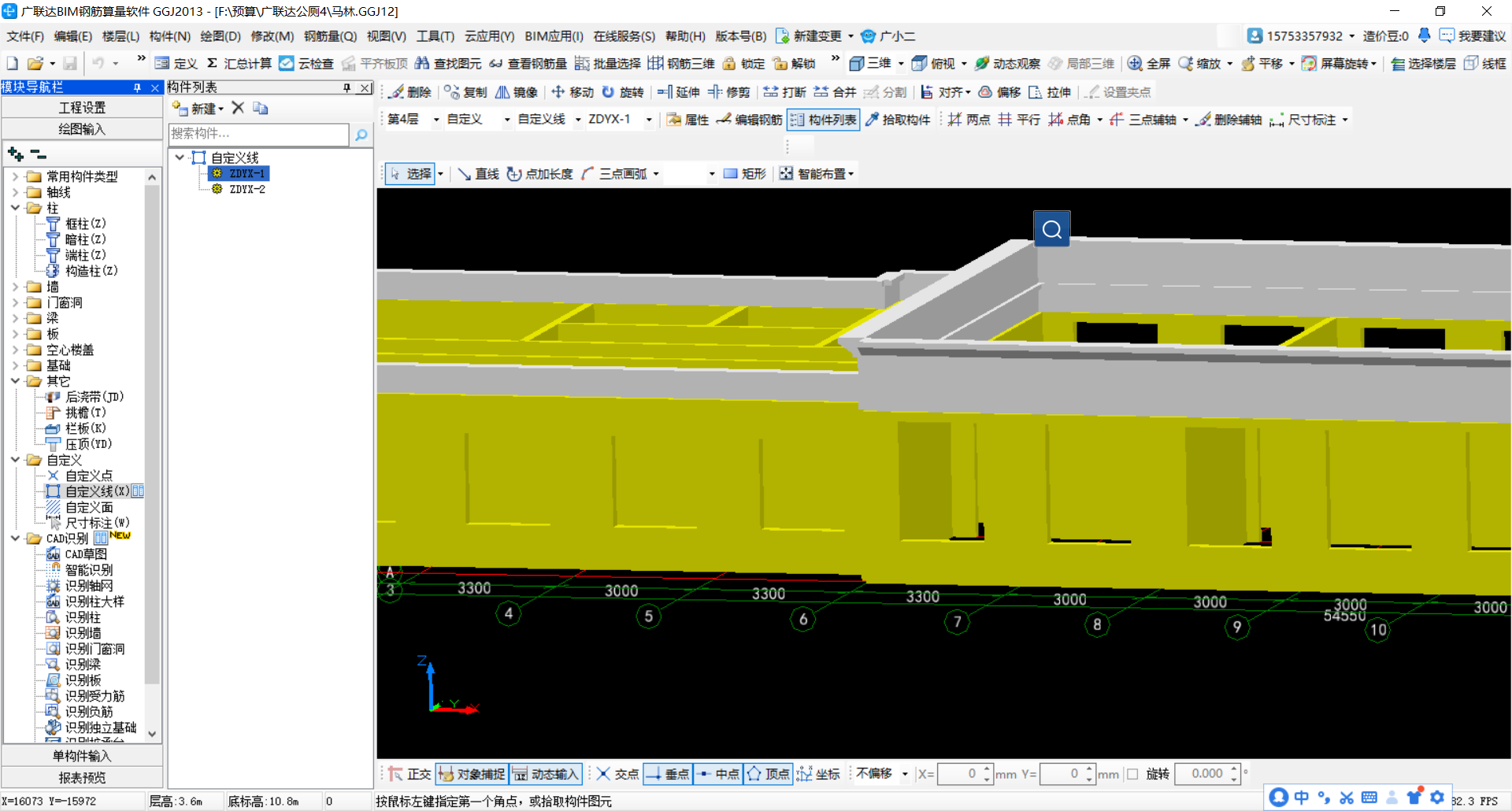
Task: Toggle the 构件列表 panel button
Action: [x=823, y=120]
